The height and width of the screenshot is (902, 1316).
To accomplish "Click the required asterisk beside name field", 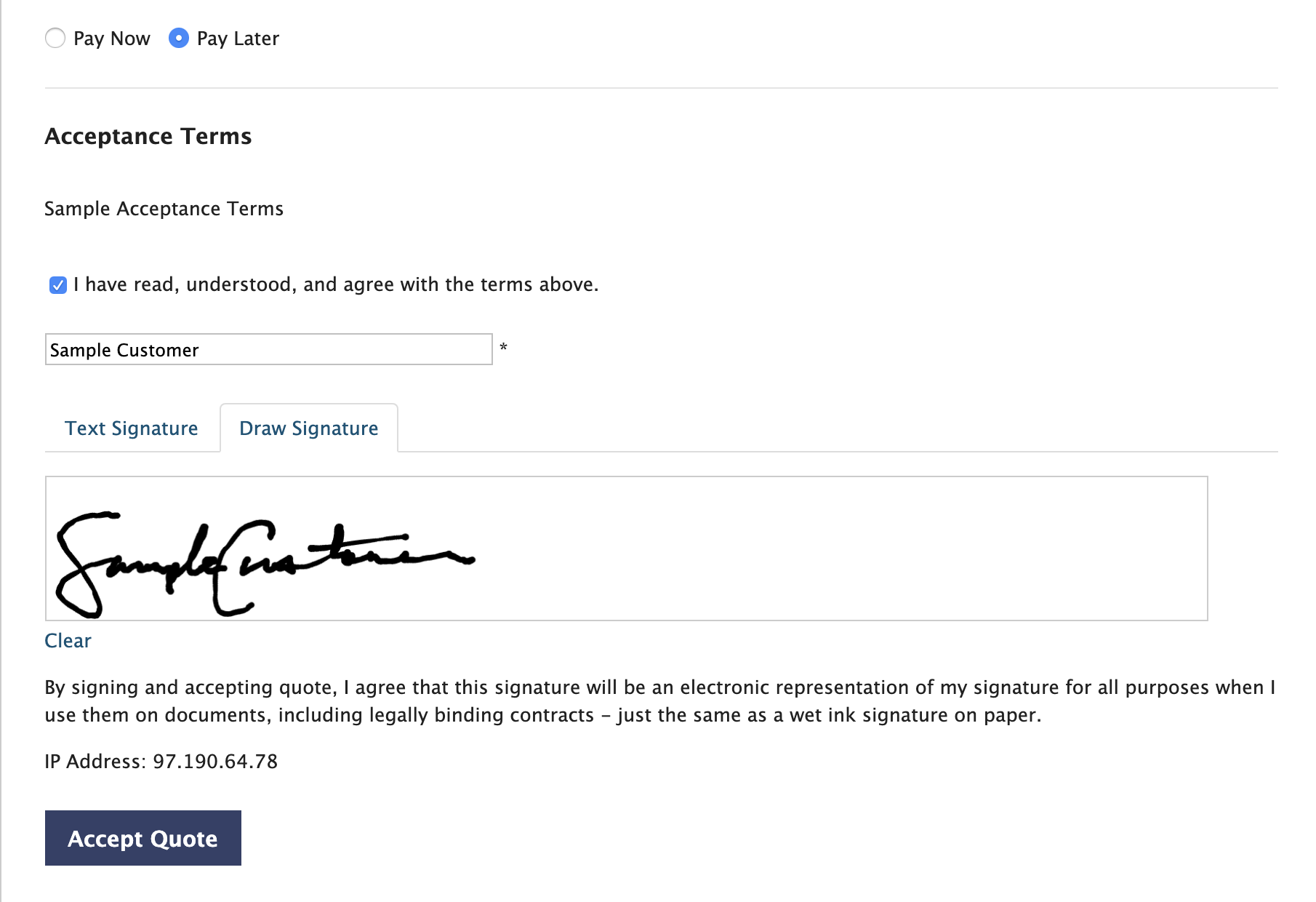I will coord(503,348).
